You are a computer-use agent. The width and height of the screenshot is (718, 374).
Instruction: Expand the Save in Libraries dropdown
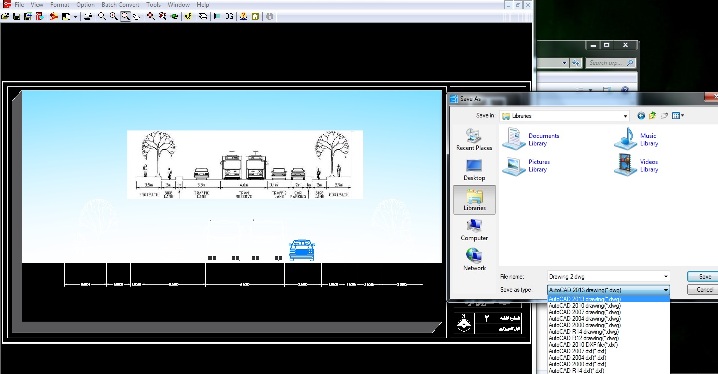point(626,116)
